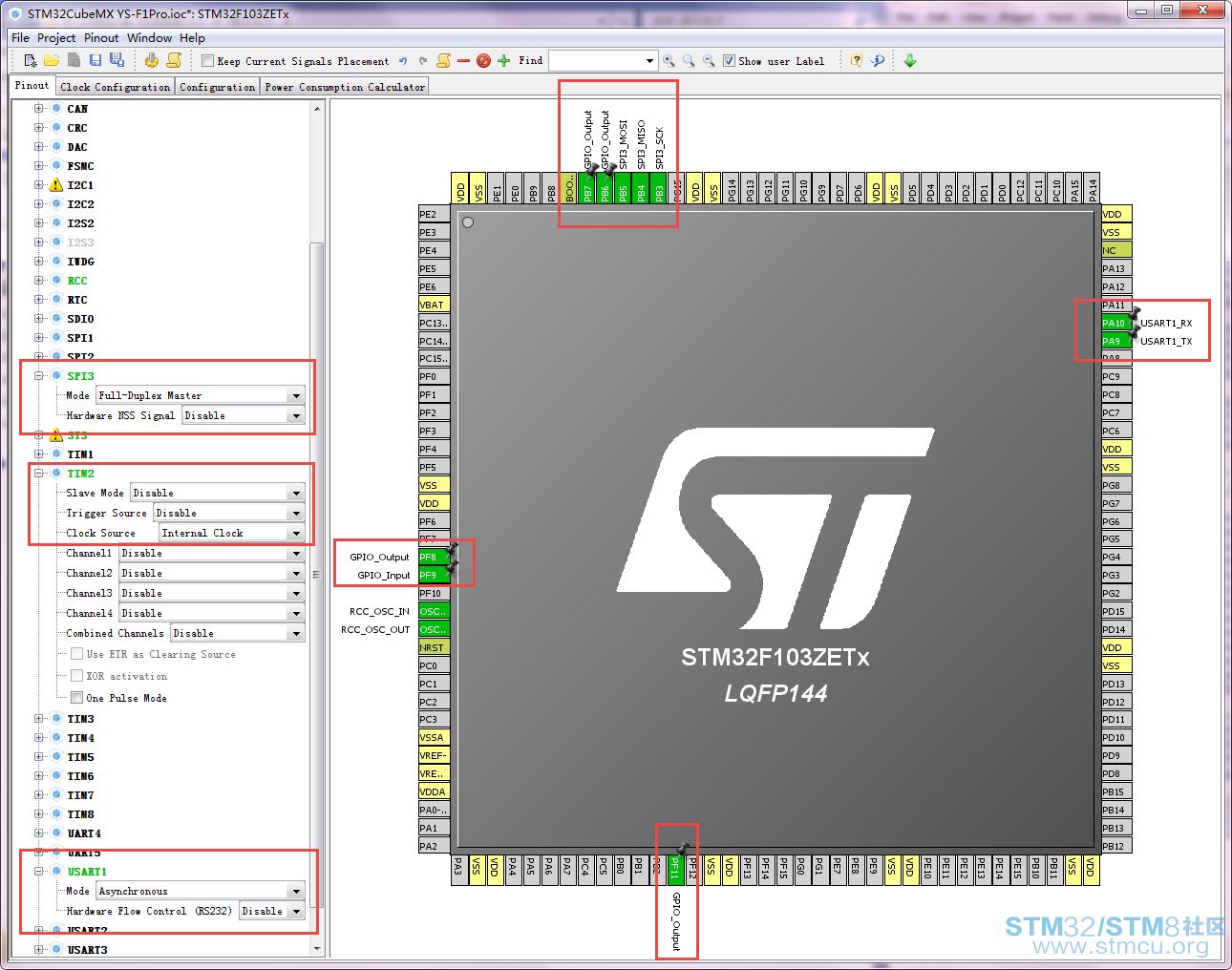Open the SPI3 Mode dropdown

point(201,395)
